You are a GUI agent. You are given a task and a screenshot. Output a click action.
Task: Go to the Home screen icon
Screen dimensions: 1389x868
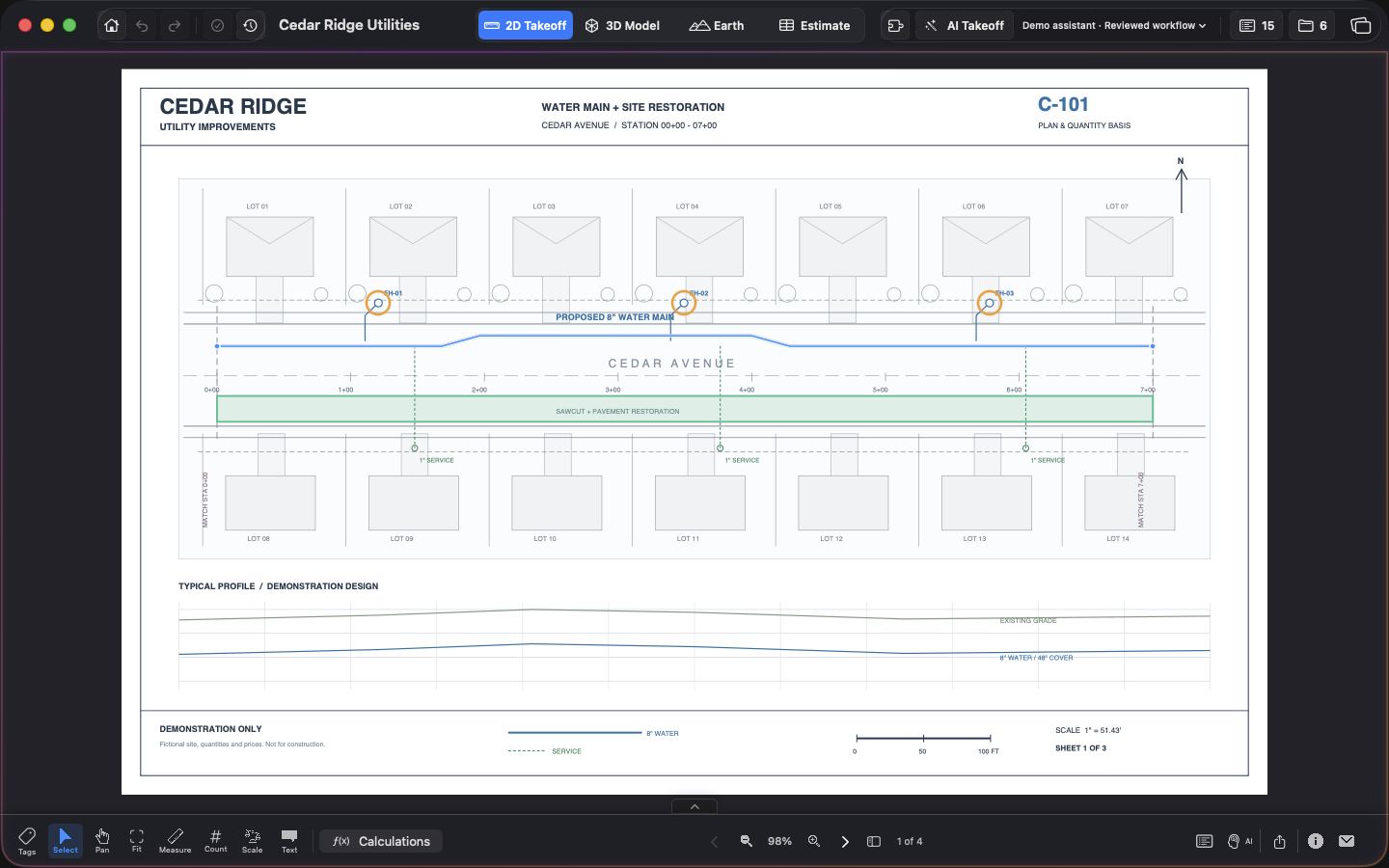[x=112, y=26]
